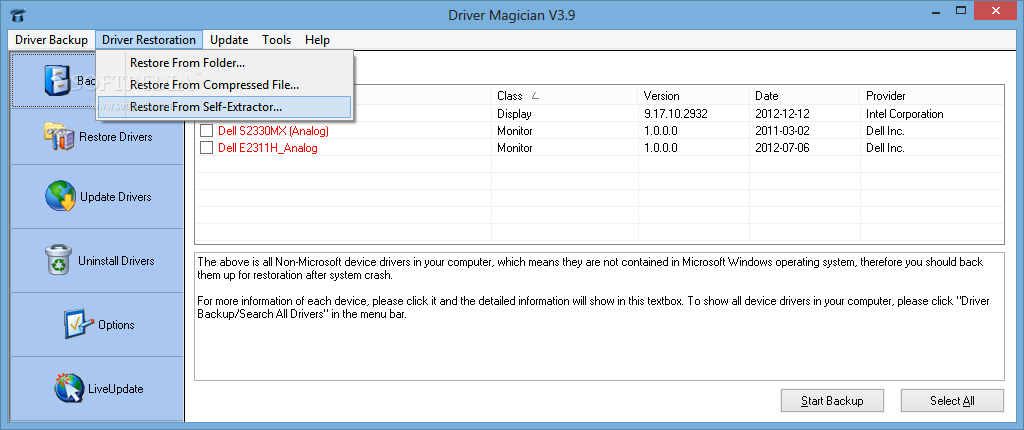Tick the Dell E2311H_Analog checkbox
This screenshot has height=430, width=1024.
click(x=206, y=148)
